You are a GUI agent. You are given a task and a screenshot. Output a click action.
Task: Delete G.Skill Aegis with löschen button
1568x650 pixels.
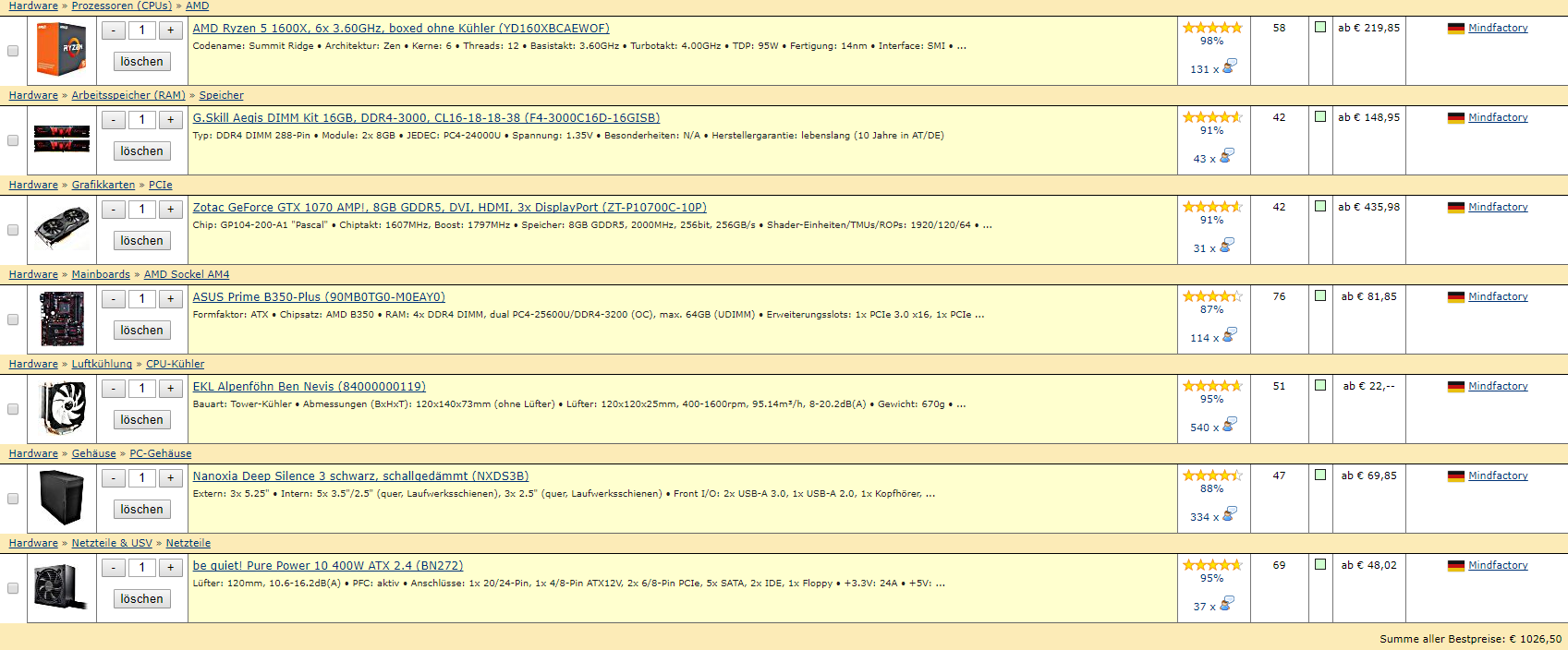pyautogui.click(x=142, y=151)
